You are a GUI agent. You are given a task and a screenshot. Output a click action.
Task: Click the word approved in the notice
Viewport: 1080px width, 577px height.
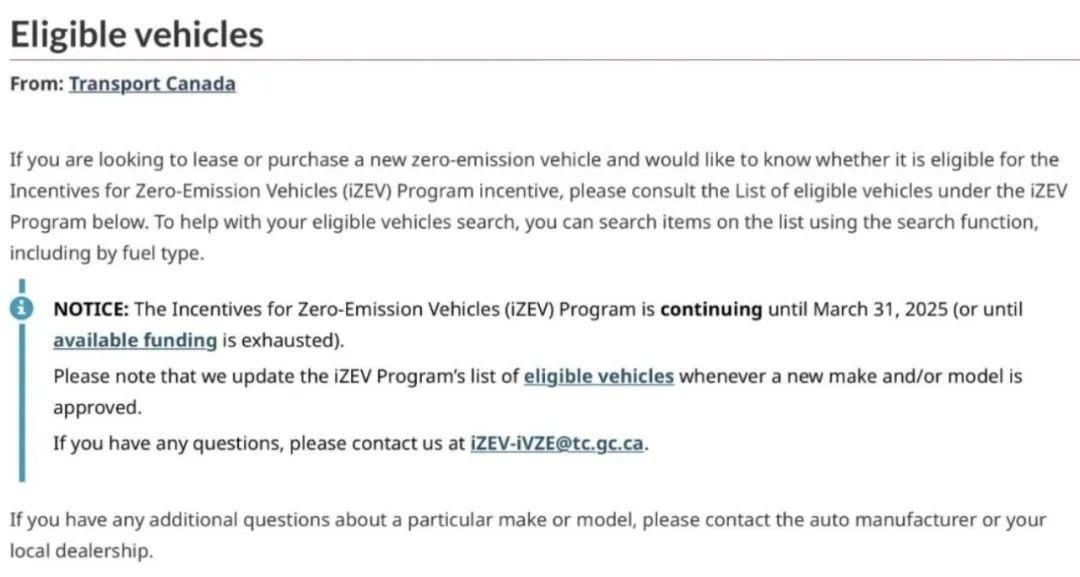point(97,408)
